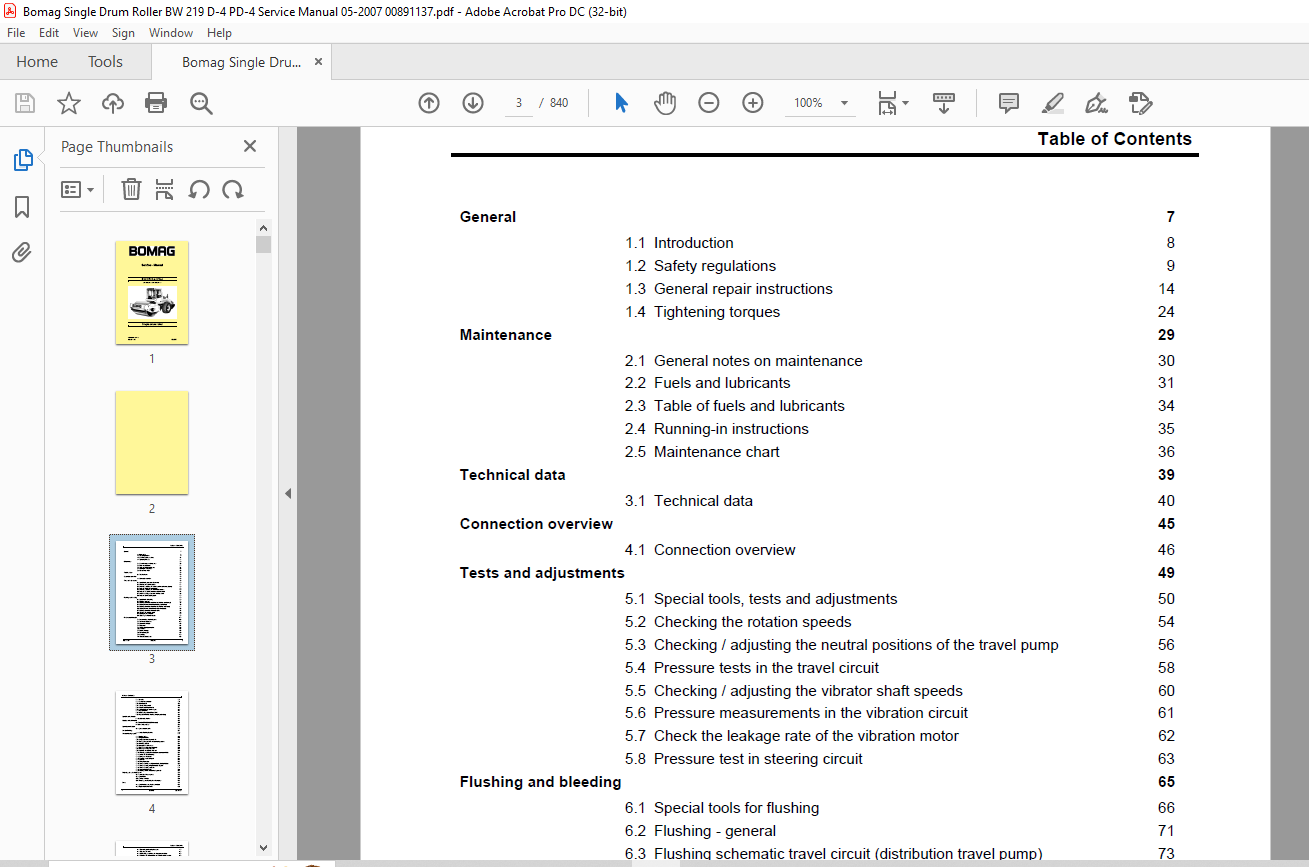Rotate page clockwise icon
The height and width of the screenshot is (867, 1309).
point(233,189)
